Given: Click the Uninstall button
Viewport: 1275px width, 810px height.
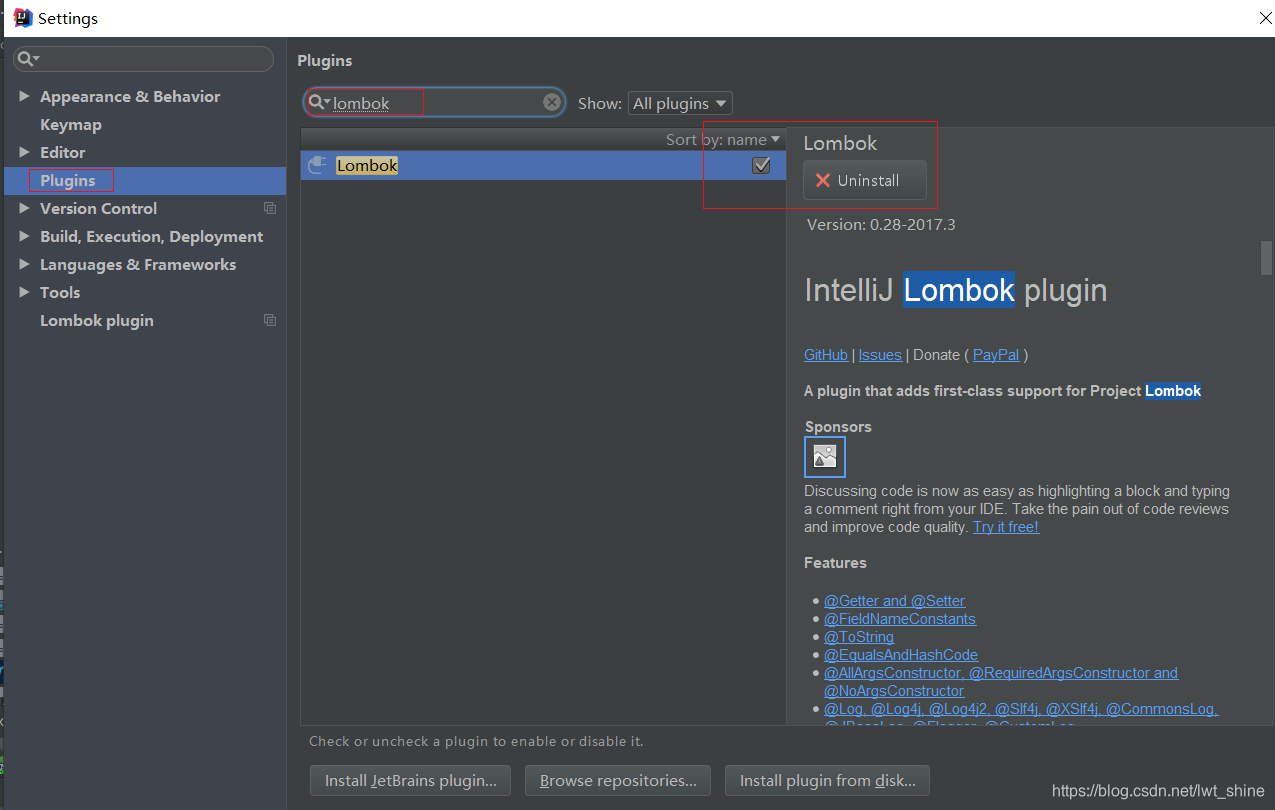Looking at the screenshot, I should pos(864,180).
